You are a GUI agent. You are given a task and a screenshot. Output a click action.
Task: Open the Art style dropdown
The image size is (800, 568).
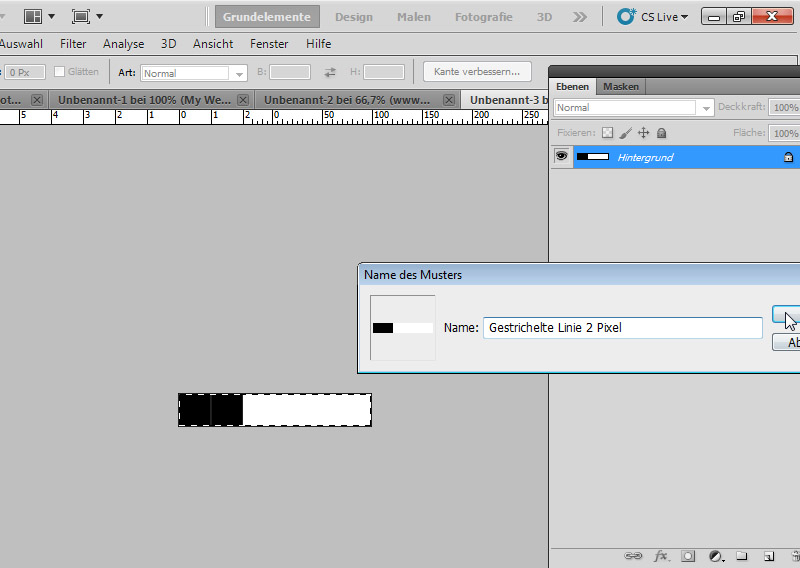(x=194, y=73)
